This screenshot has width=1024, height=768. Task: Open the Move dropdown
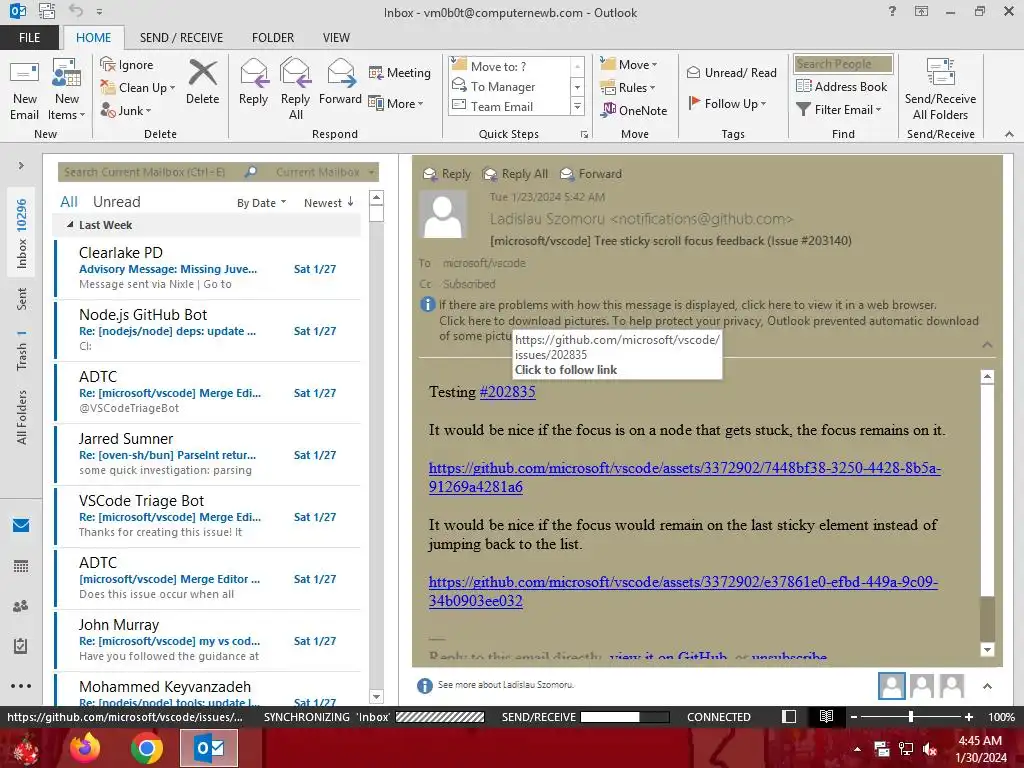629,64
